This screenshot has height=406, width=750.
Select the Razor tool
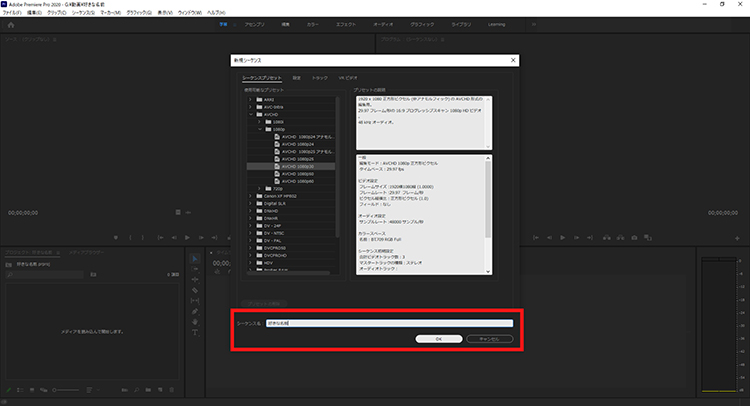click(x=195, y=290)
